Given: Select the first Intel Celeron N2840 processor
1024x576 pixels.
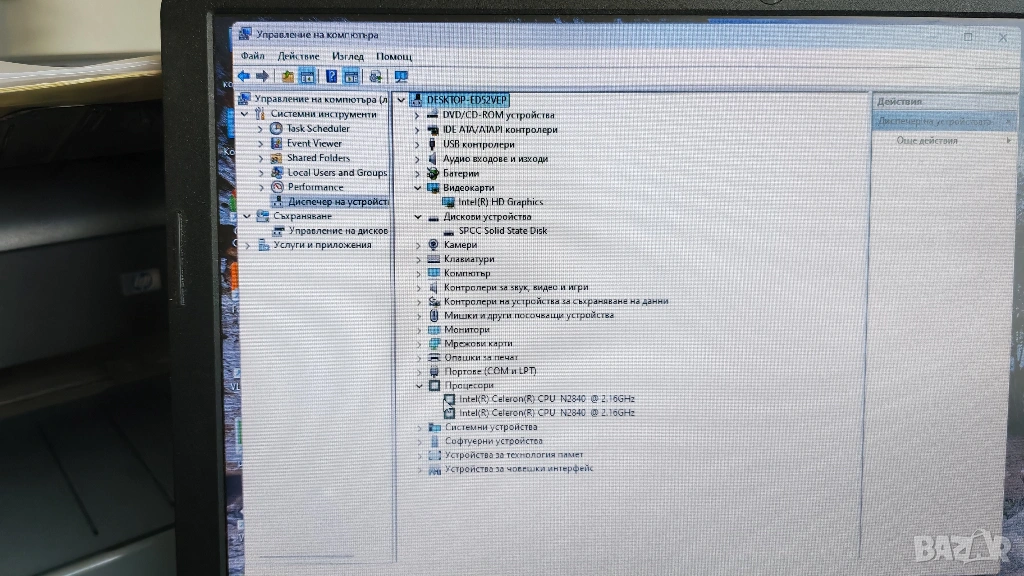Looking at the screenshot, I should [547, 398].
